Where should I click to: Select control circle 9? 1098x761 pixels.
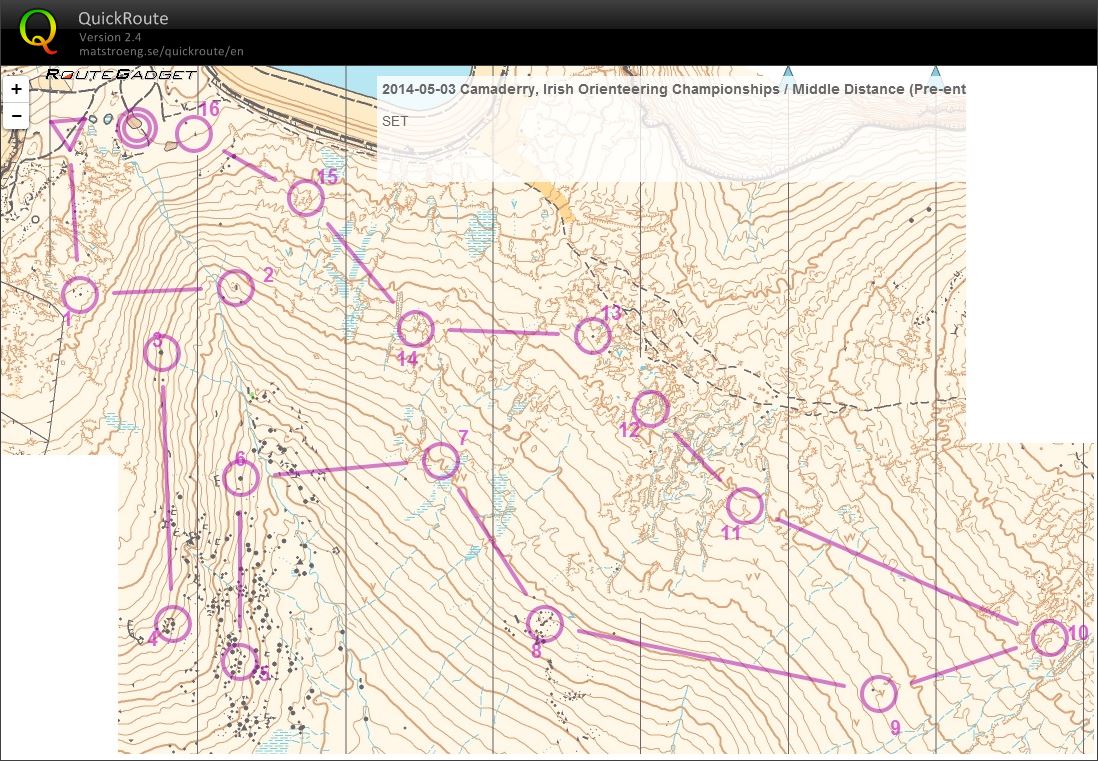coord(878,694)
